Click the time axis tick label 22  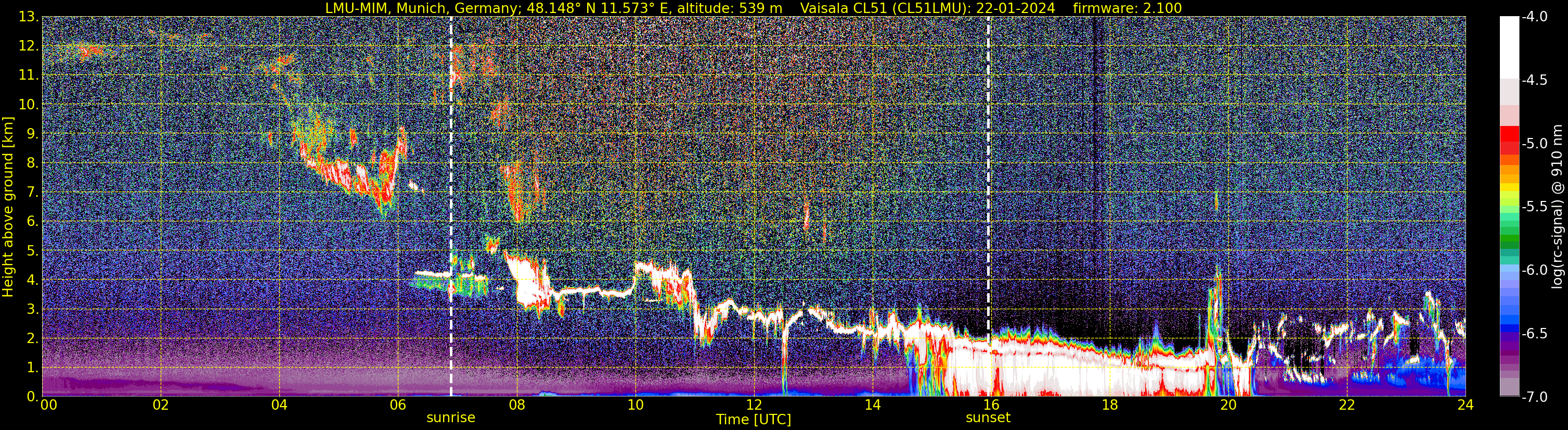[1347, 405]
